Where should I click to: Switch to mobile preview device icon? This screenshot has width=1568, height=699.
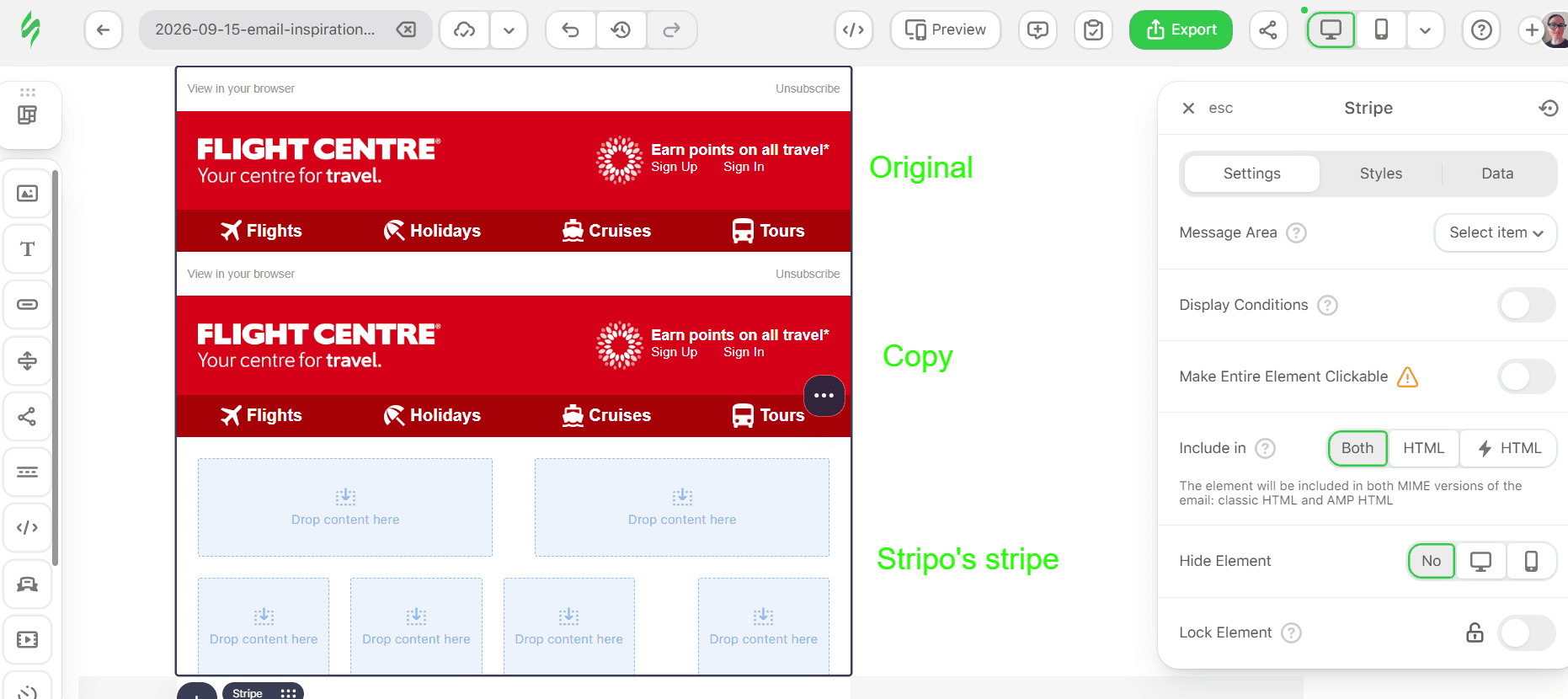point(1381,30)
